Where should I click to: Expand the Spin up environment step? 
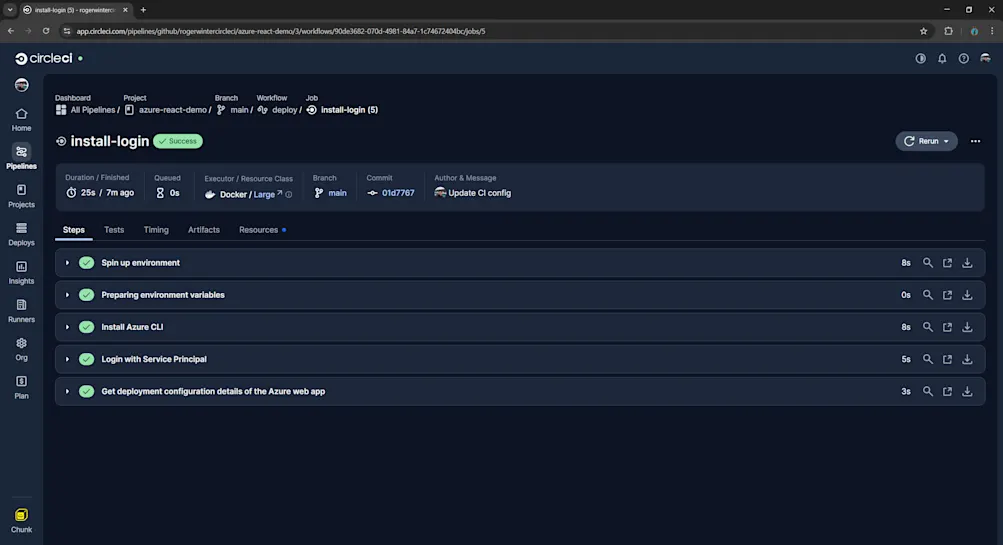click(x=67, y=263)
